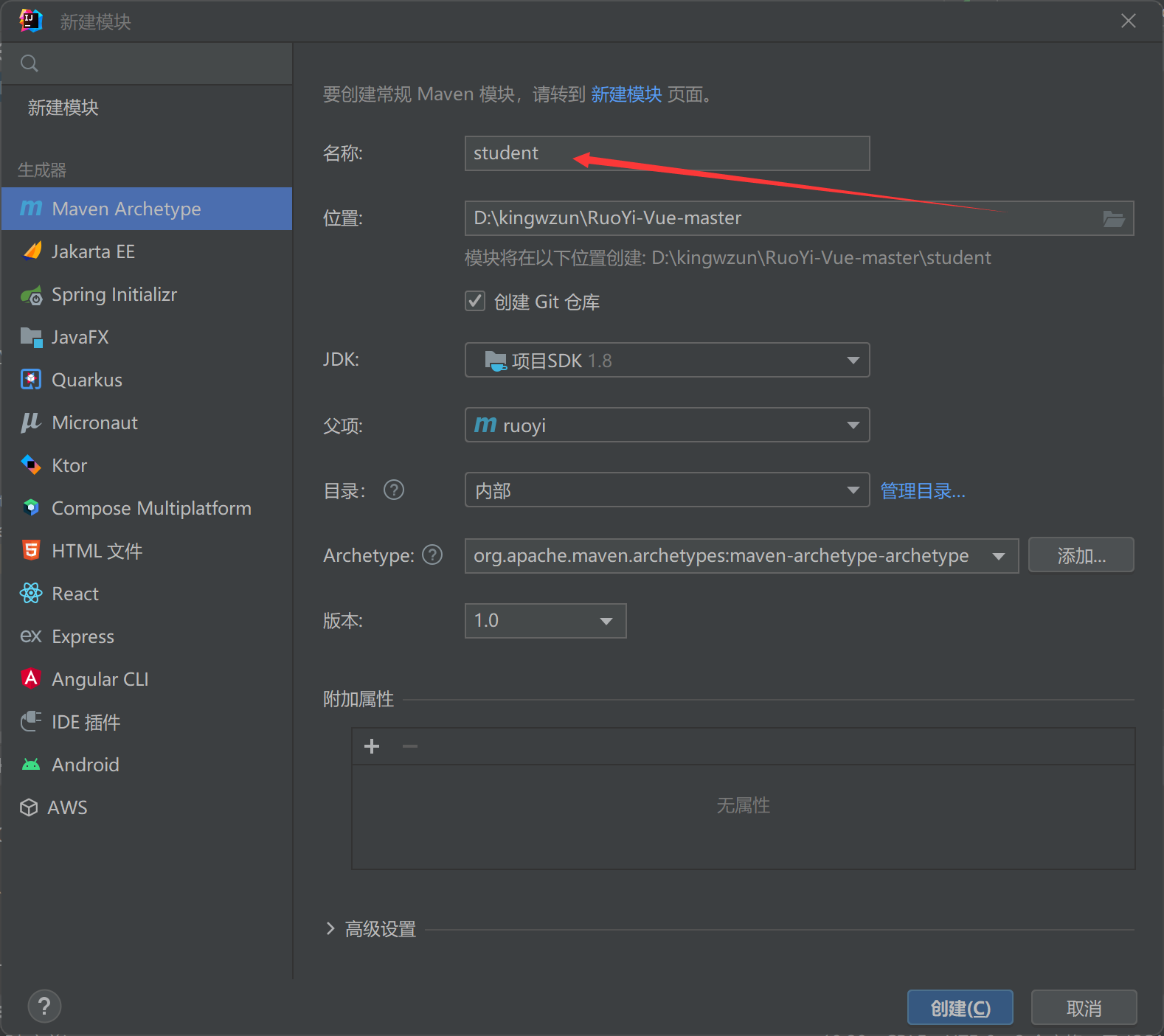Click the Compose Multiplatform hexagon icon
The image size is (1164, 1036).
(31, 508)
